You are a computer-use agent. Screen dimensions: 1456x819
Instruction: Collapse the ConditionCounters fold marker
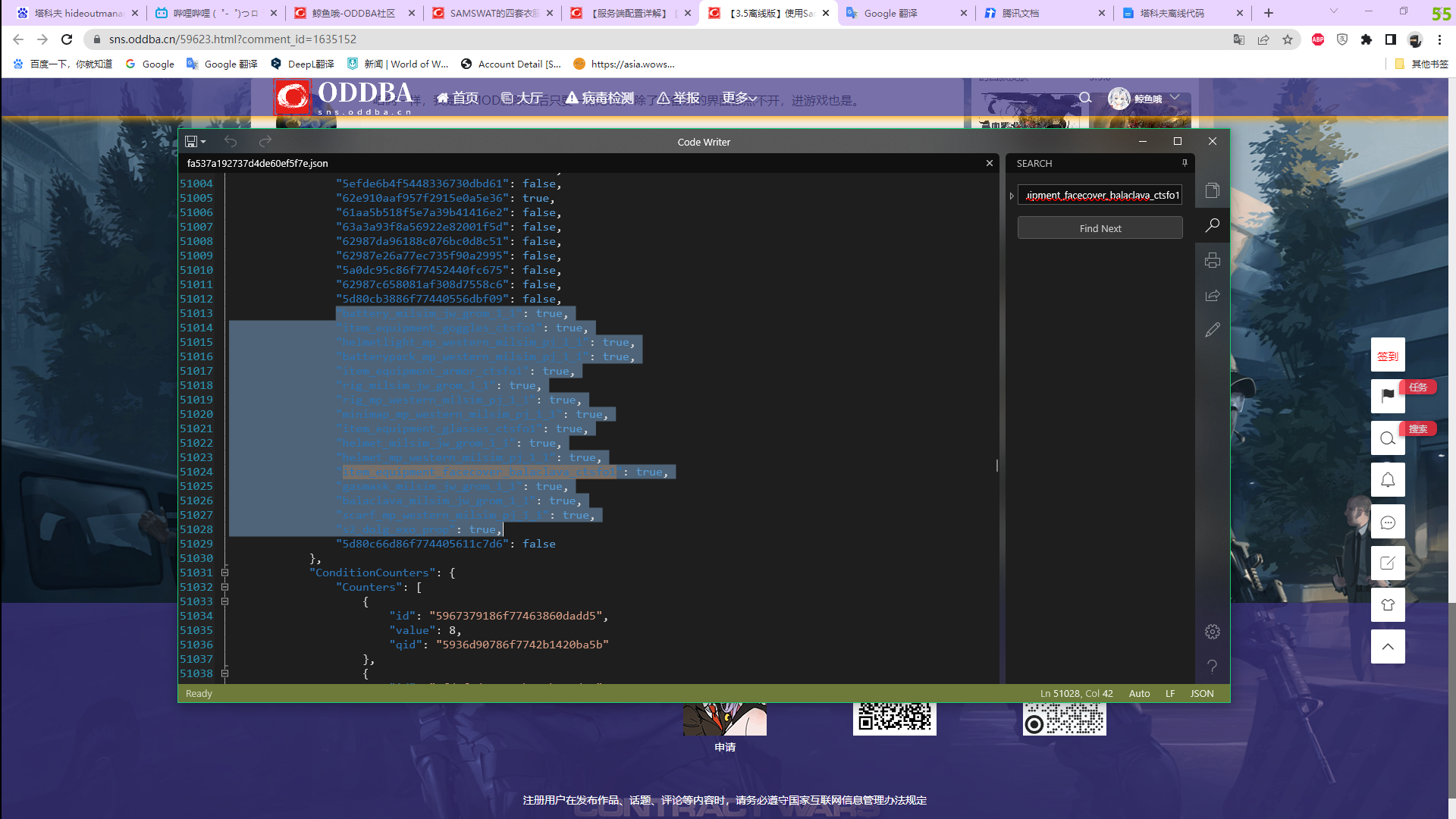224,573
